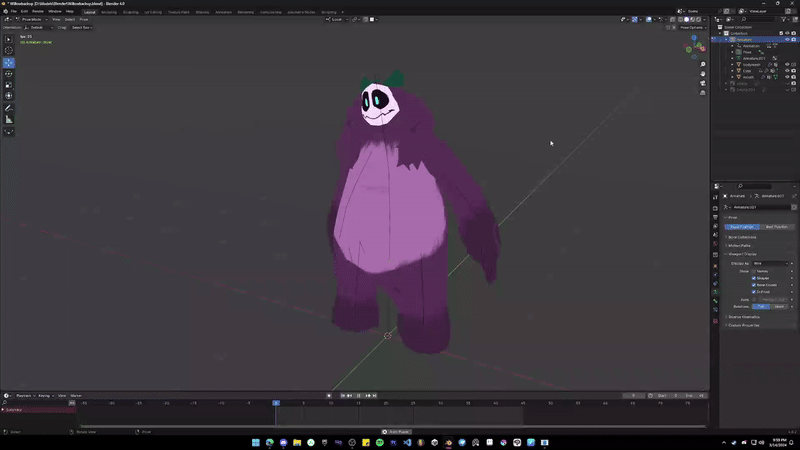Open the Scene properties tab icon
Viewport: 800px width, 450px height.
click(x=715, y=235)
